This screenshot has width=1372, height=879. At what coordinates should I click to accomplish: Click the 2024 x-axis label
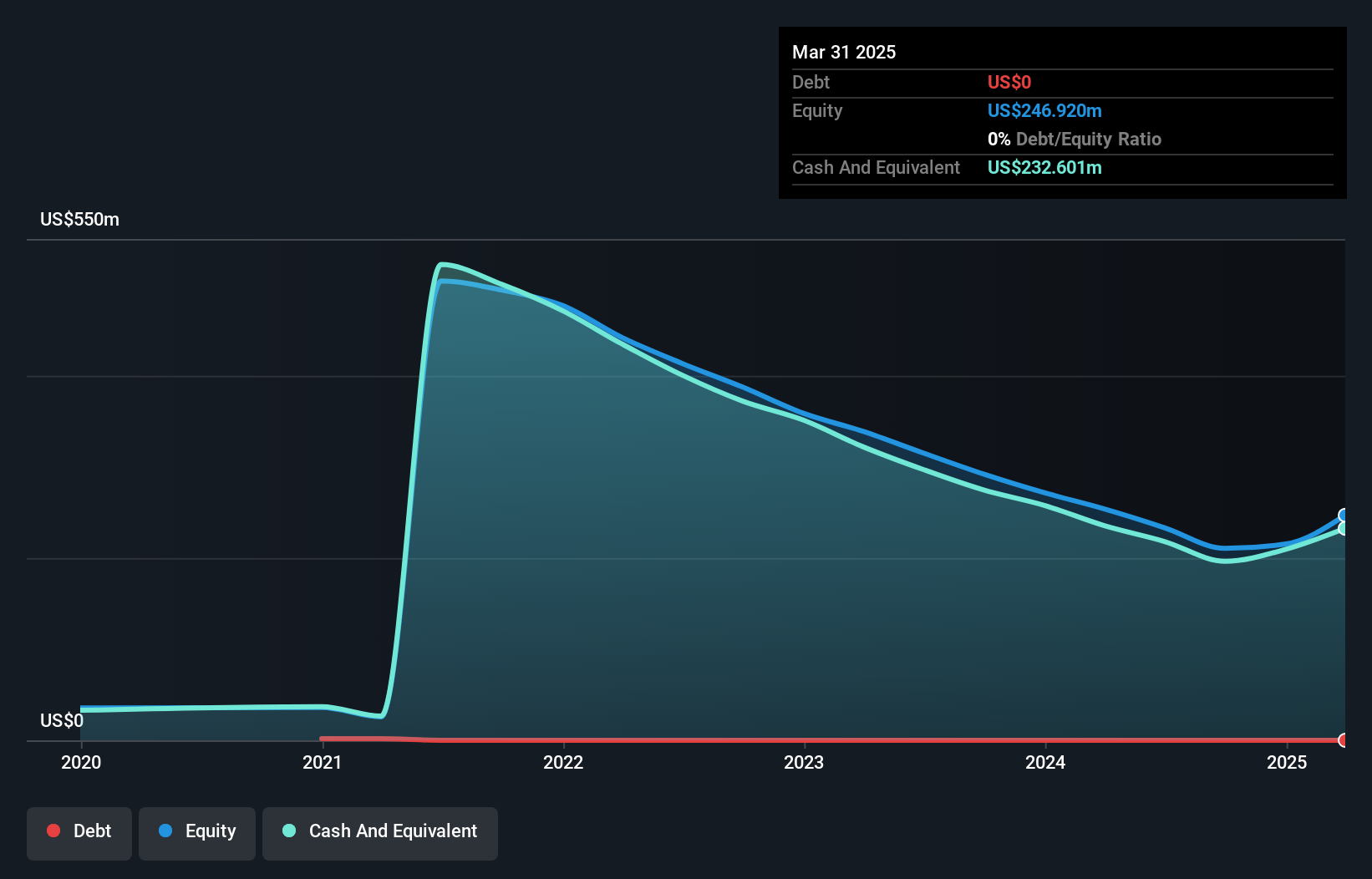1045,762
